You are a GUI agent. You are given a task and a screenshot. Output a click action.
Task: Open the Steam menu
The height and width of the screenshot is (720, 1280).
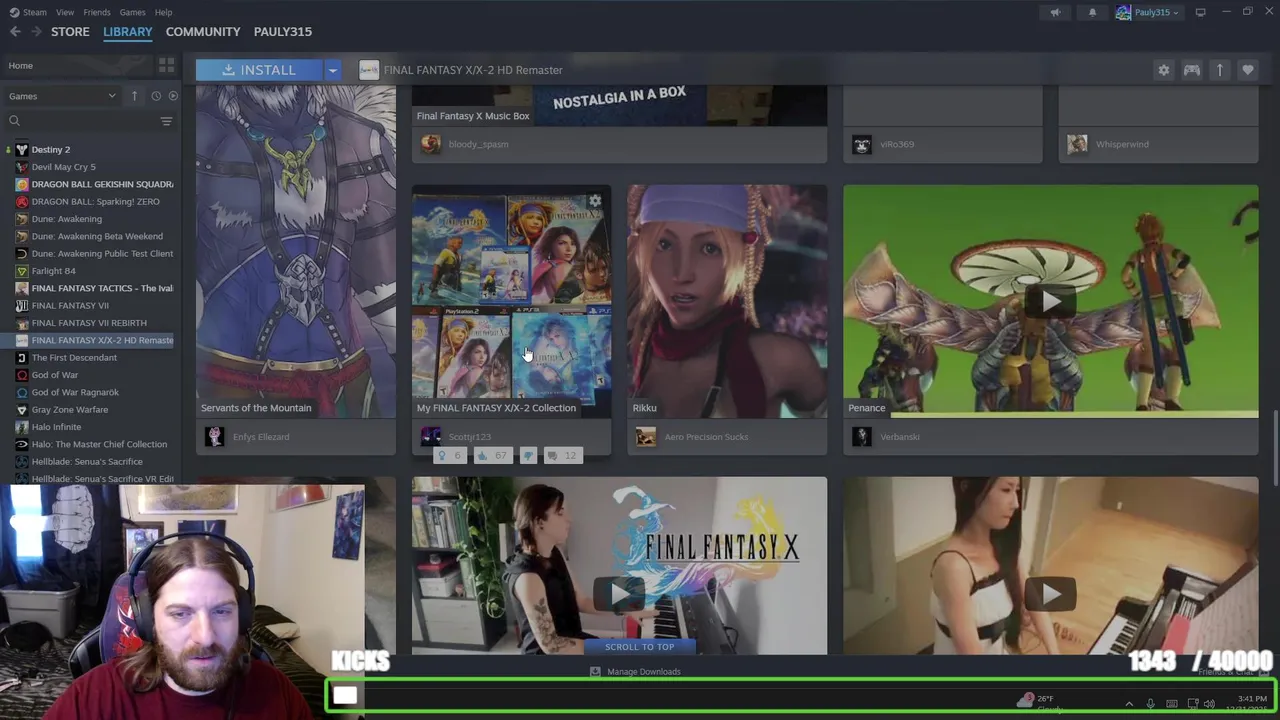pos(28,12)
